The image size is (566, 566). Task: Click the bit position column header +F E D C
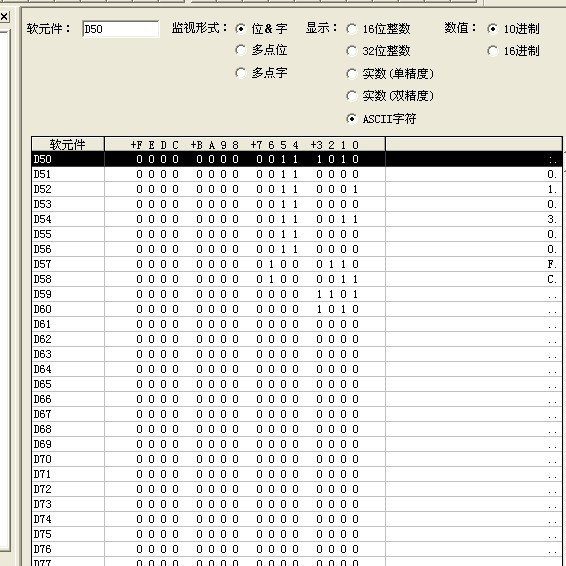pos(154,145)
